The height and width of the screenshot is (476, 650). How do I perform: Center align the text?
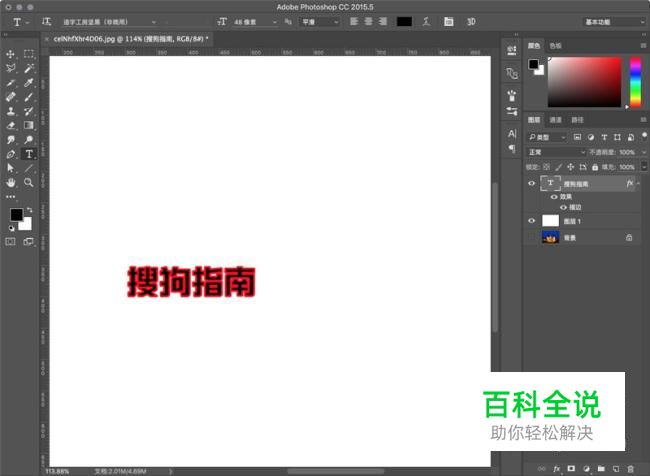pos(369,22)
